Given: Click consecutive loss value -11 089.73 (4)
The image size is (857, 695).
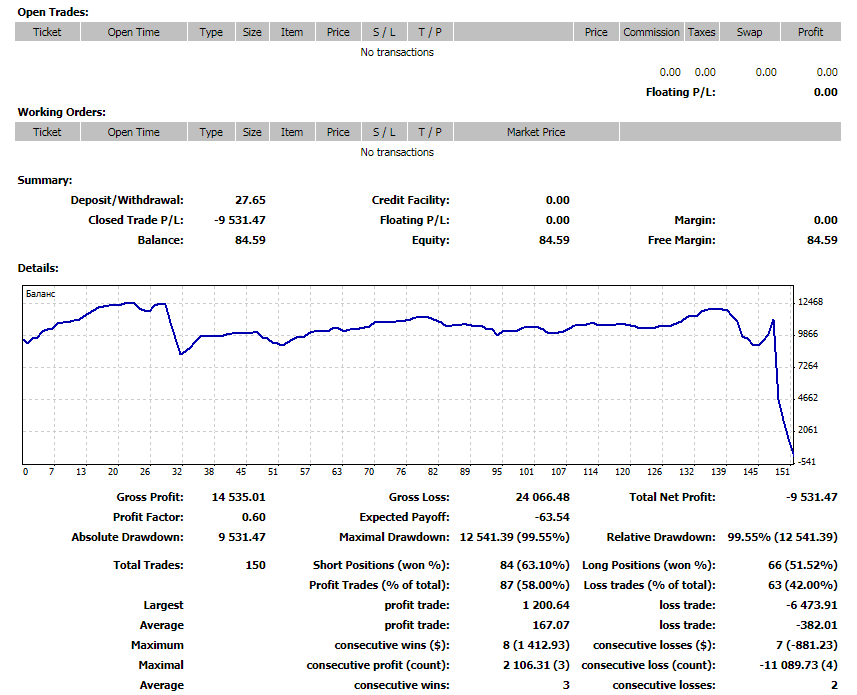Looking at the screenshot, I should coord(799,665).
